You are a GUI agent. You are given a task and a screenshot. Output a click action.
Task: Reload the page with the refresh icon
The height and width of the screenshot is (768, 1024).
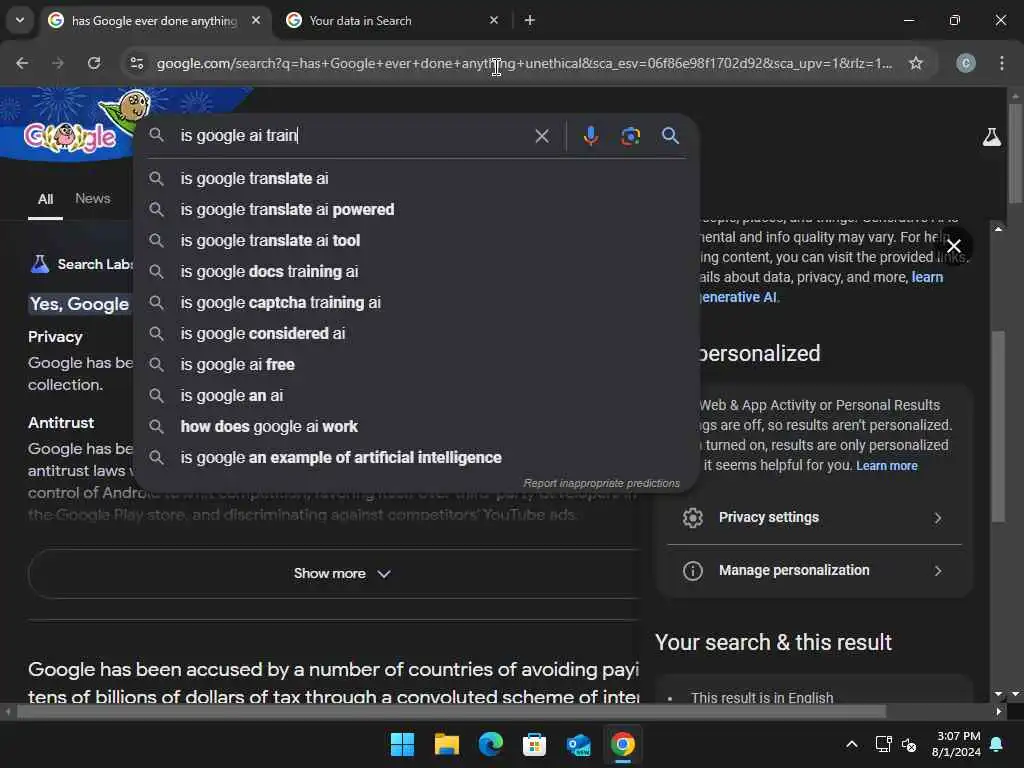(94, 63)
